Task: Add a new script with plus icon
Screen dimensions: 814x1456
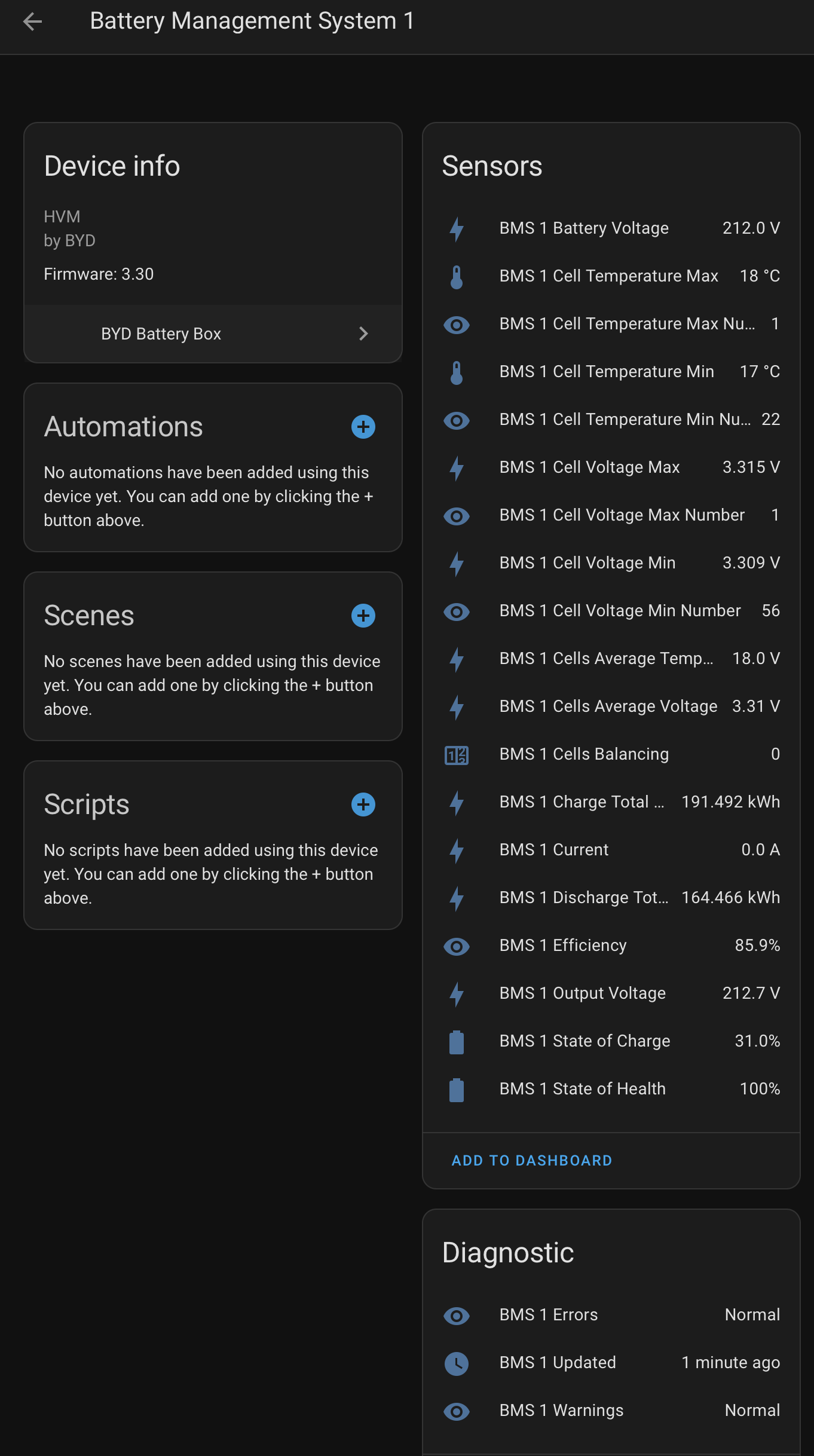Action: click(x=363, y=805)
